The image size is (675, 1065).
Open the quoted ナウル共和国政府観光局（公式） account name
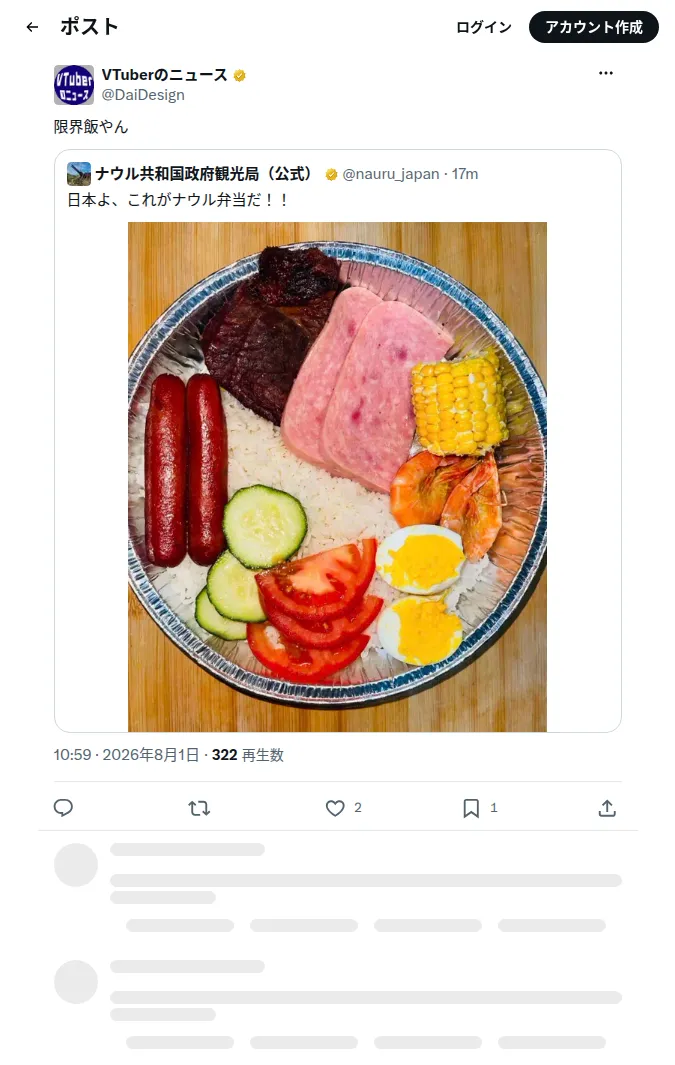click(x=204, y=174)
